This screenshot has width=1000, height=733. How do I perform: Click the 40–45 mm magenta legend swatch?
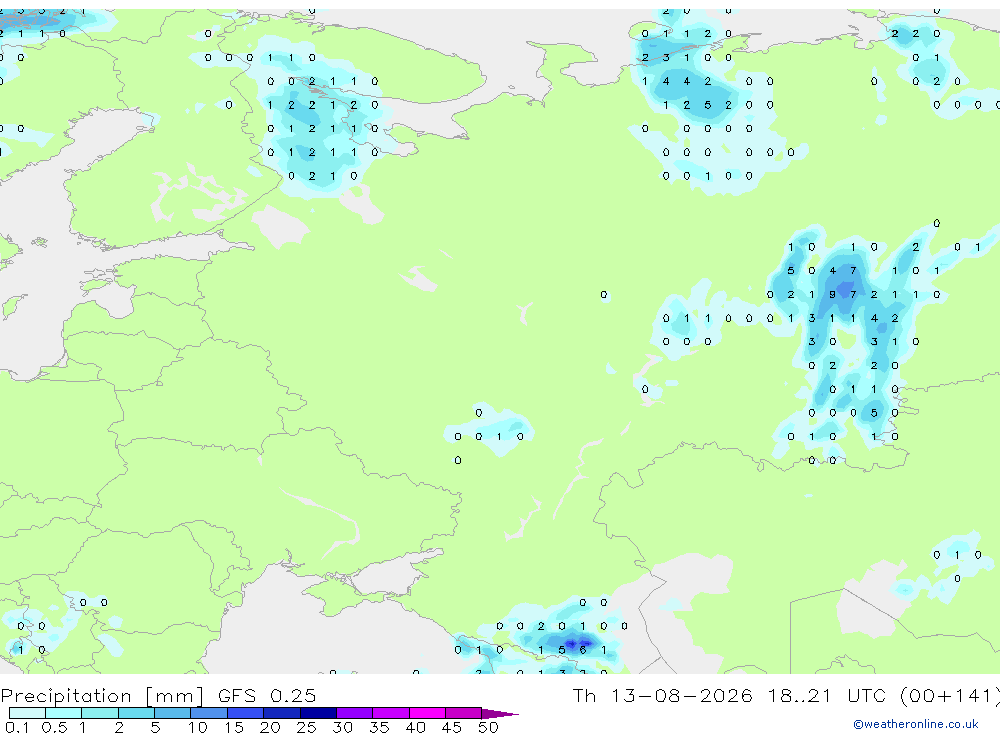coord(427,713)
